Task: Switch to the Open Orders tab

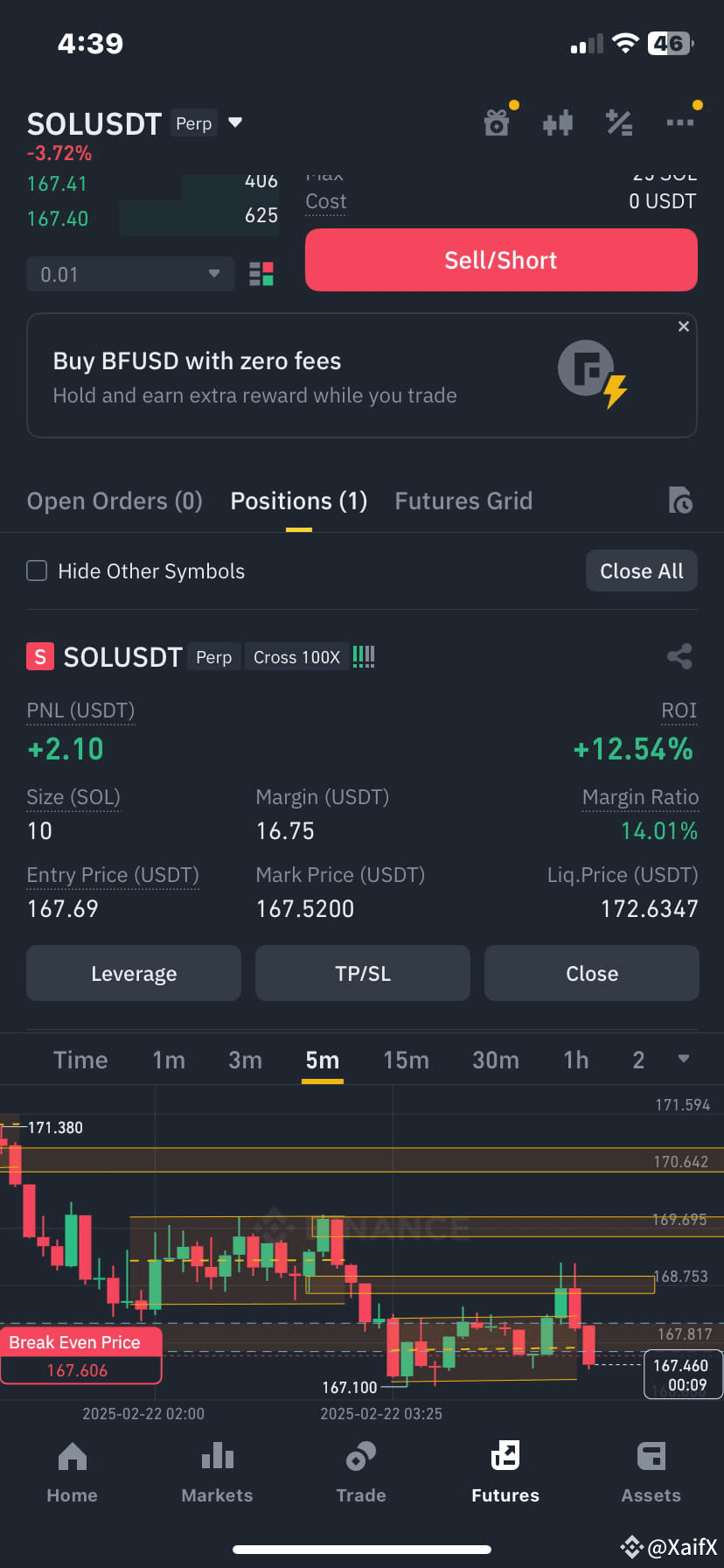Action: click(114, 500)
